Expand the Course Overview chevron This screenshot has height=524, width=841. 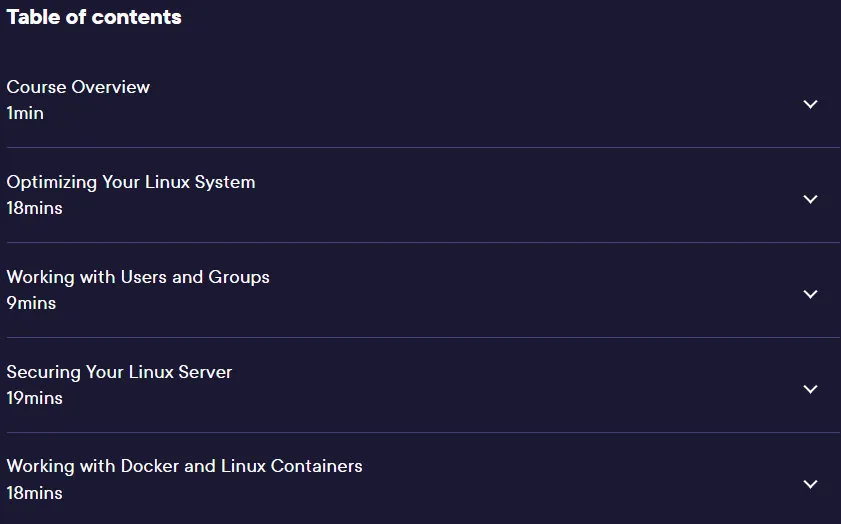810,104
